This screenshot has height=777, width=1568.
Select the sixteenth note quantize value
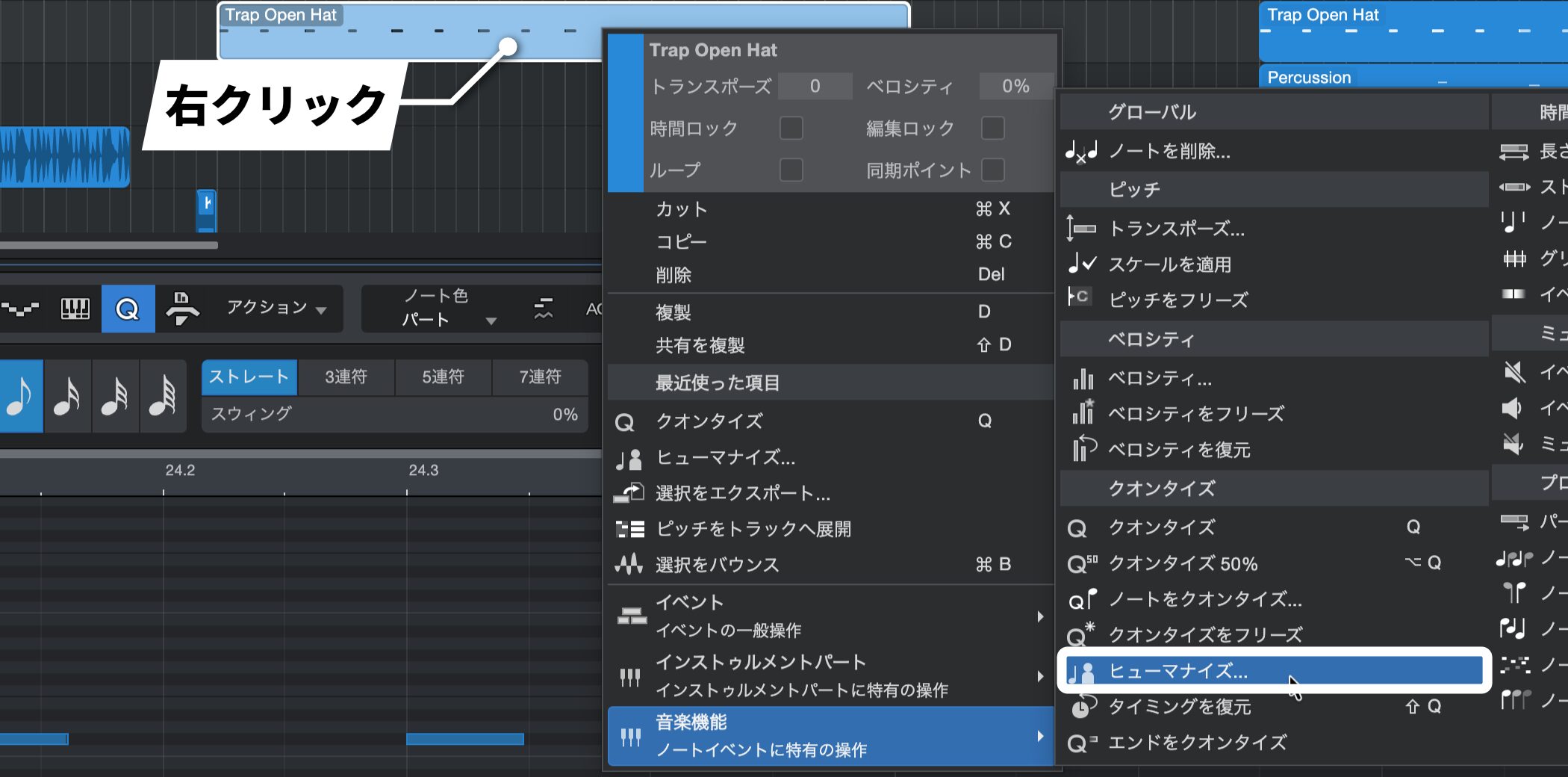coord(67,396)
